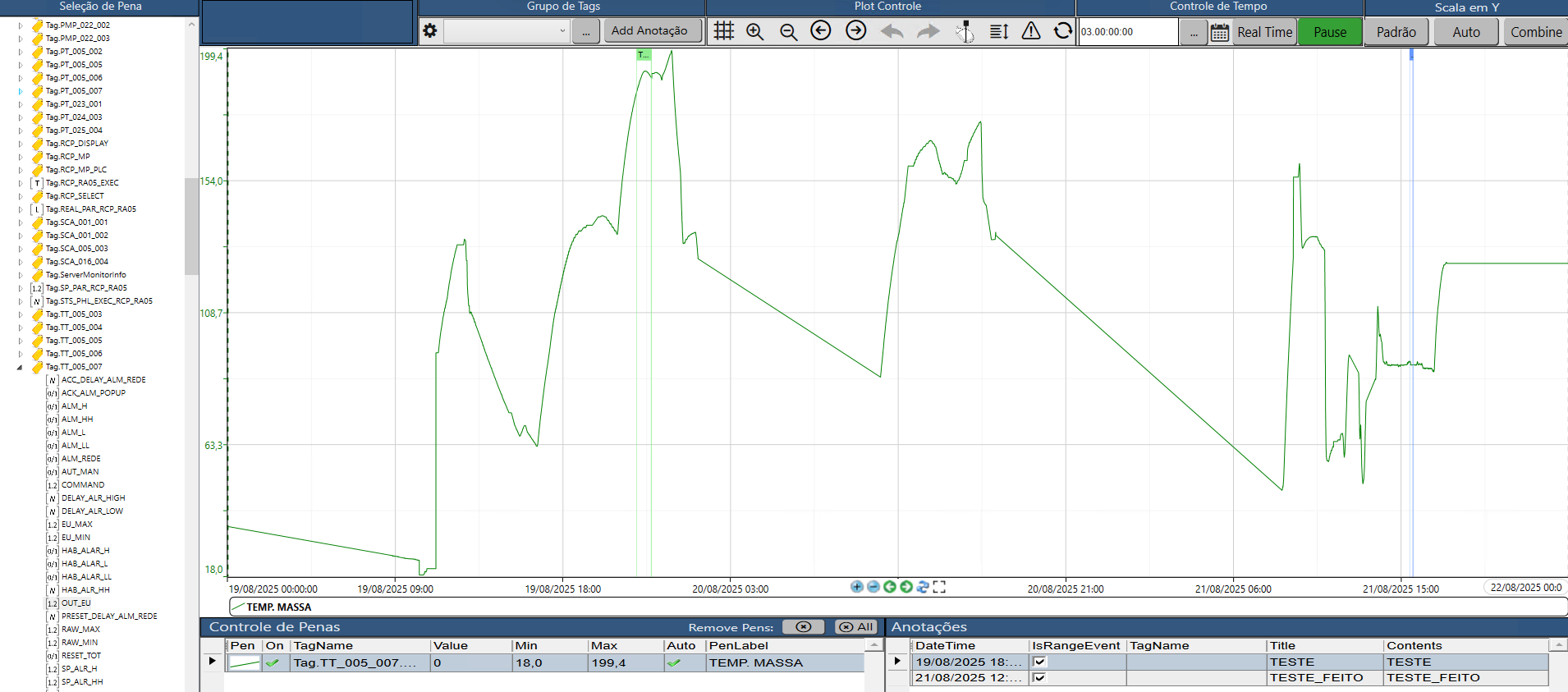The width and height of the screenshot is (1568, 692).
Task: Click the Add Anotação button
Action: pos(649,31)
